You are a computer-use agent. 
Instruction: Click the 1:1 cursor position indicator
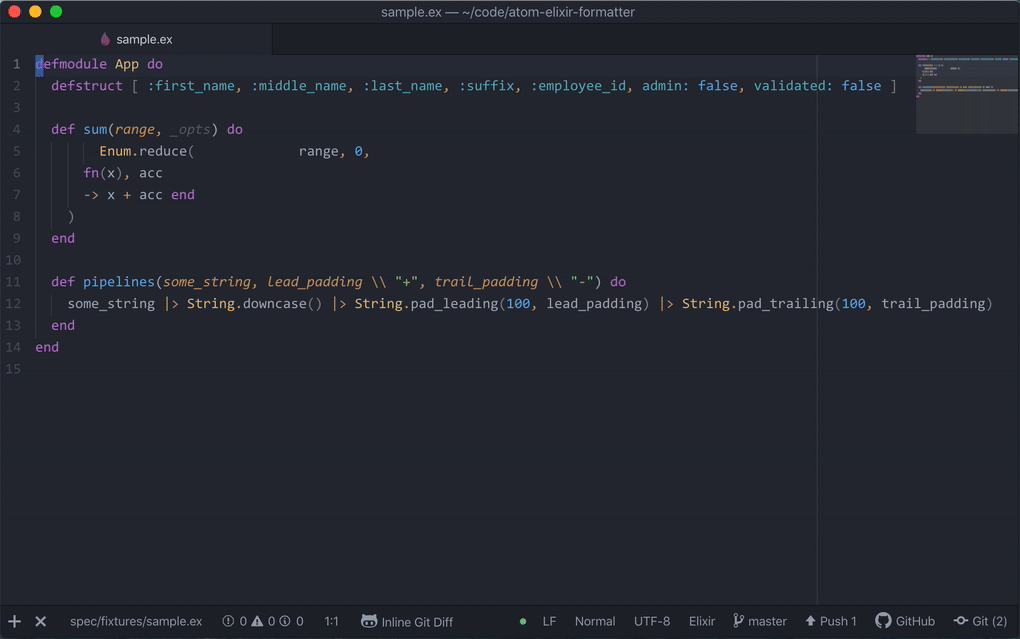pos(331,621)
